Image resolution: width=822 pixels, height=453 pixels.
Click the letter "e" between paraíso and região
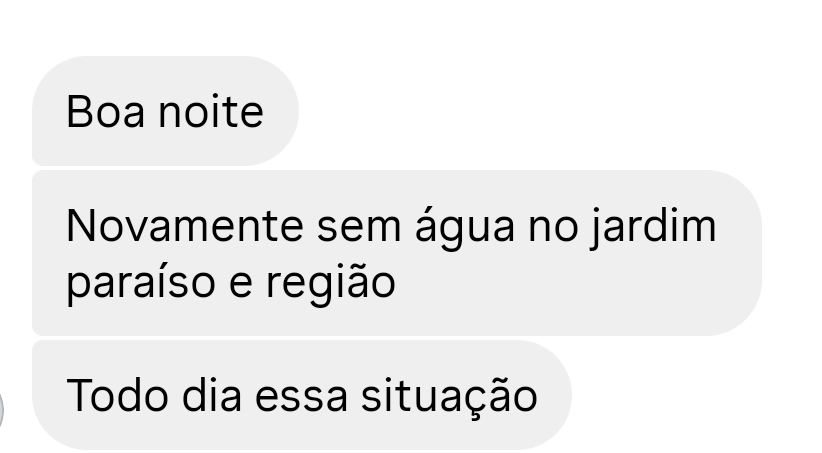click(x=241, y=285)
